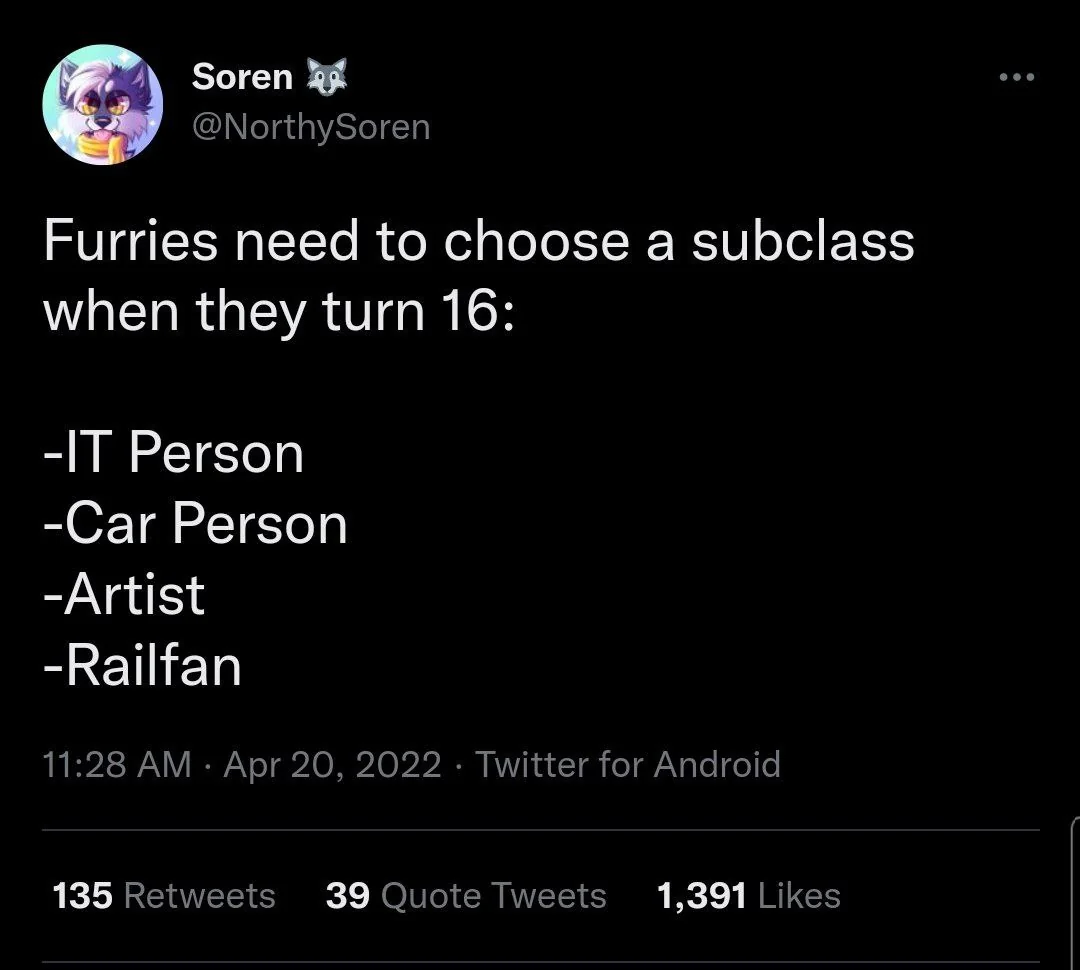Screen dimensions: 1080x970
Task: Click Soren's fursona profile avatar
Action: click(102, 105)
